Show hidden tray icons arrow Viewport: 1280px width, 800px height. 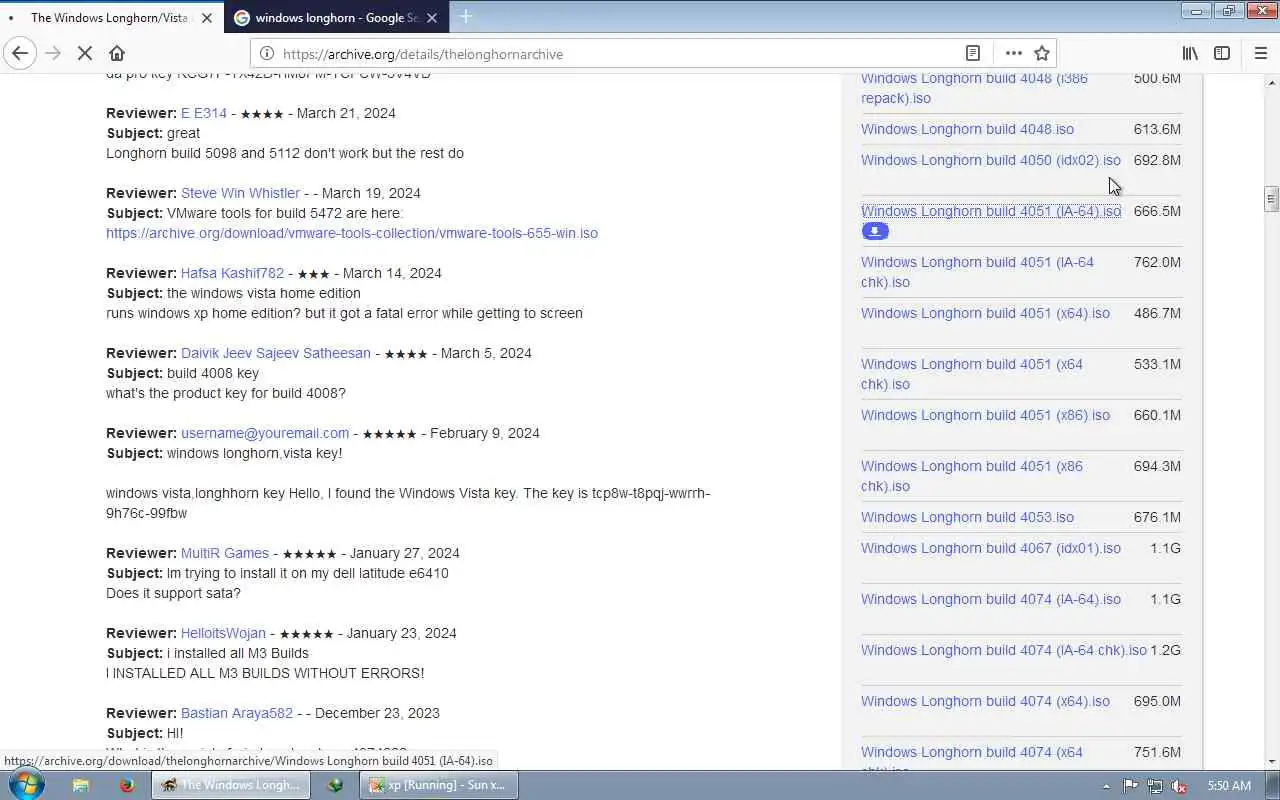click(x=1106, y=786)
